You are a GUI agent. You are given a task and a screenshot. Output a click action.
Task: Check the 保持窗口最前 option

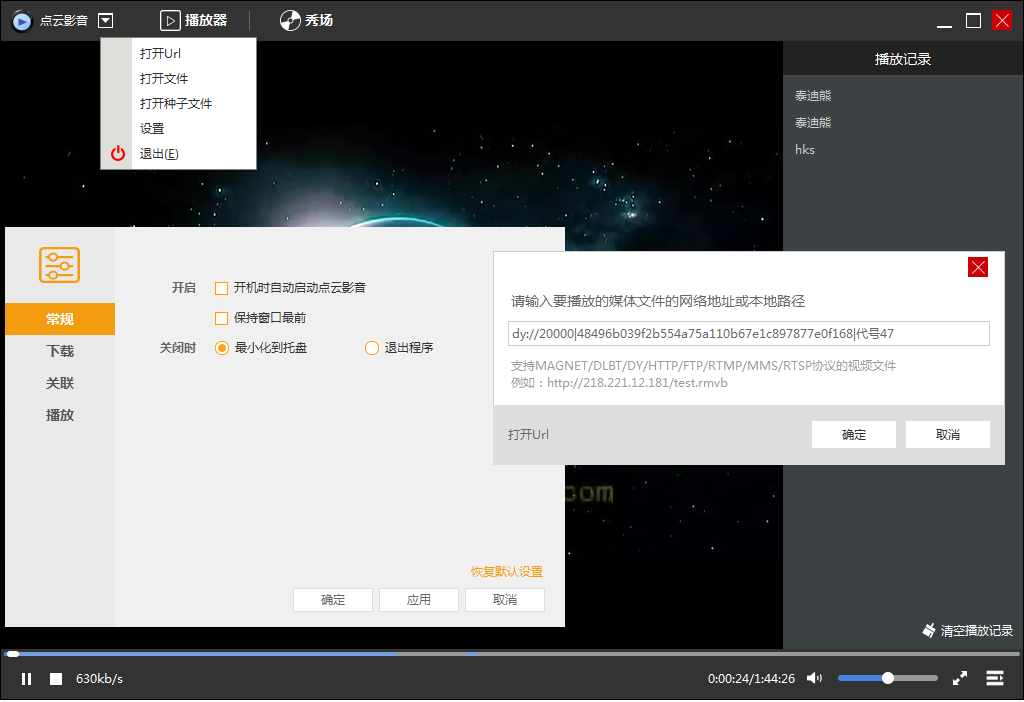(221, 318)
